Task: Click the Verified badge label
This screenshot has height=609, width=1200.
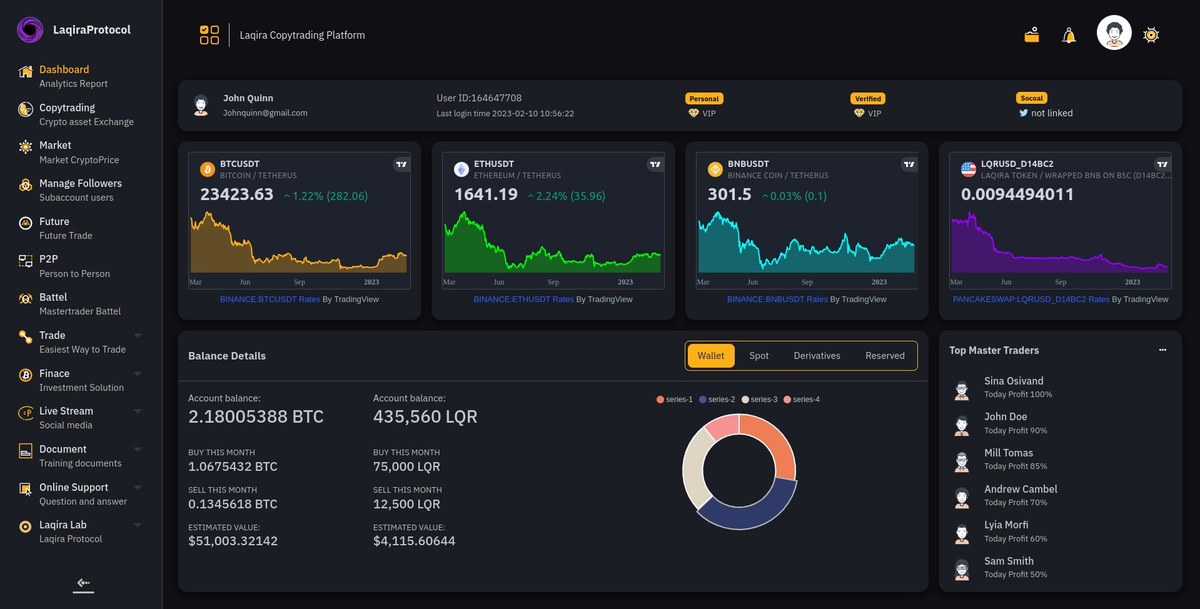Action: coord(868,99)
